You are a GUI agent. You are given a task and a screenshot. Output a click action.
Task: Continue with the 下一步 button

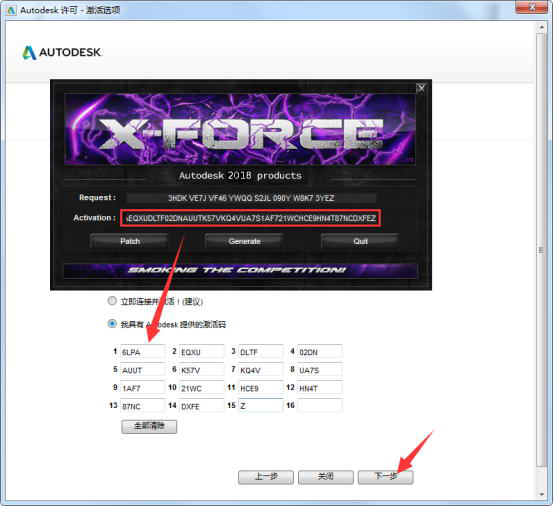coord(385,477)
